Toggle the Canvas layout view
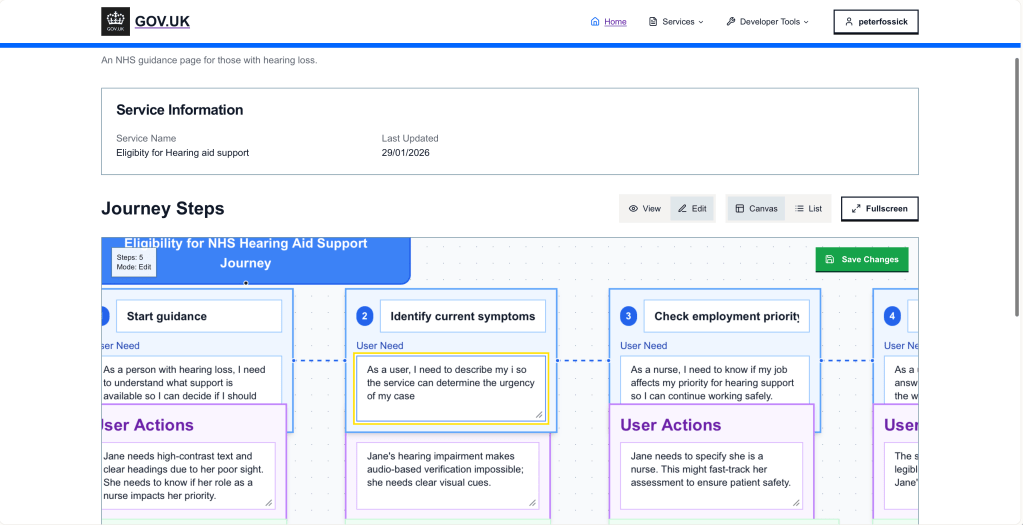The height and width of the screenshot is (525, 1023). click(756, 209)
